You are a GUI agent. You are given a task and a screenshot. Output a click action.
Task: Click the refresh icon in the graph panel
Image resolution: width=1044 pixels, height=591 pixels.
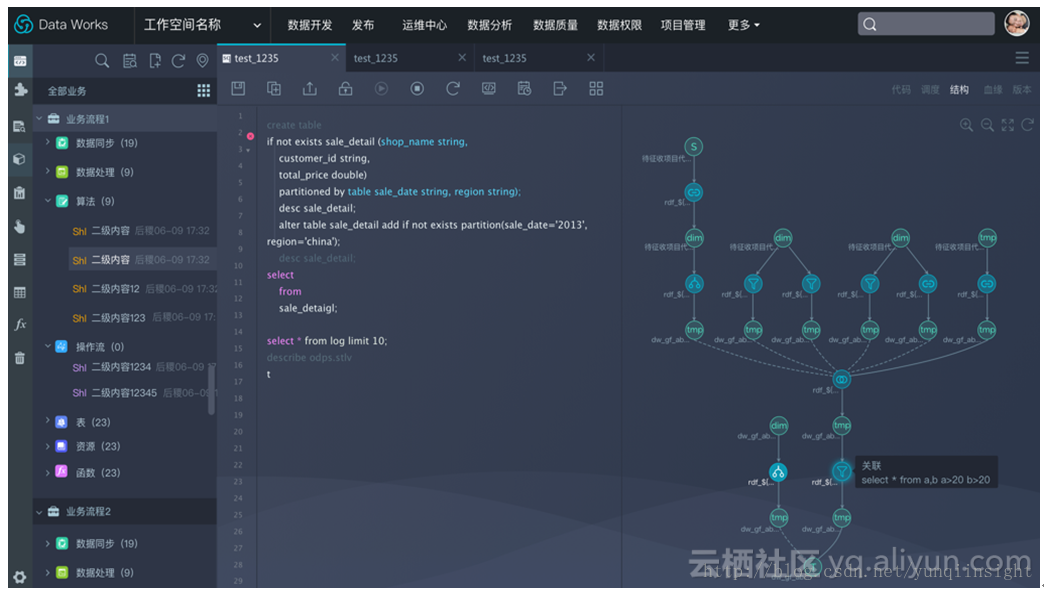click(x=1028, y=125)
